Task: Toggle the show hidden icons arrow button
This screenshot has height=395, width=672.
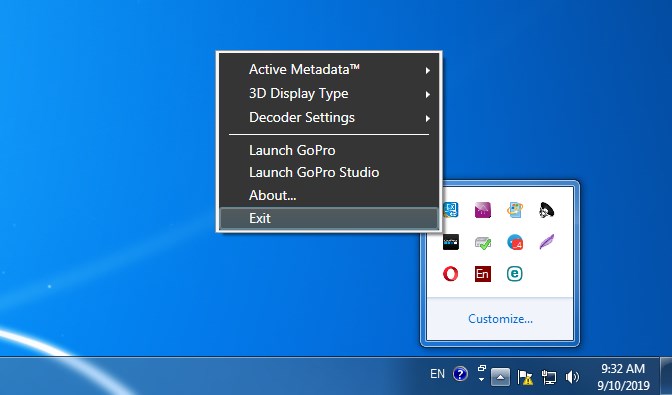Action: [x=500, y=377]
